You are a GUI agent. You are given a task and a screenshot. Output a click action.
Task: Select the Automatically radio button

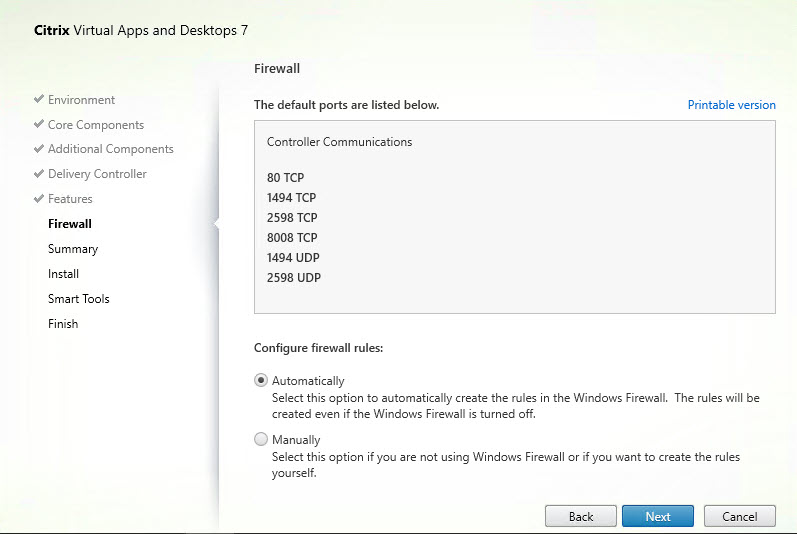[261, 380]
